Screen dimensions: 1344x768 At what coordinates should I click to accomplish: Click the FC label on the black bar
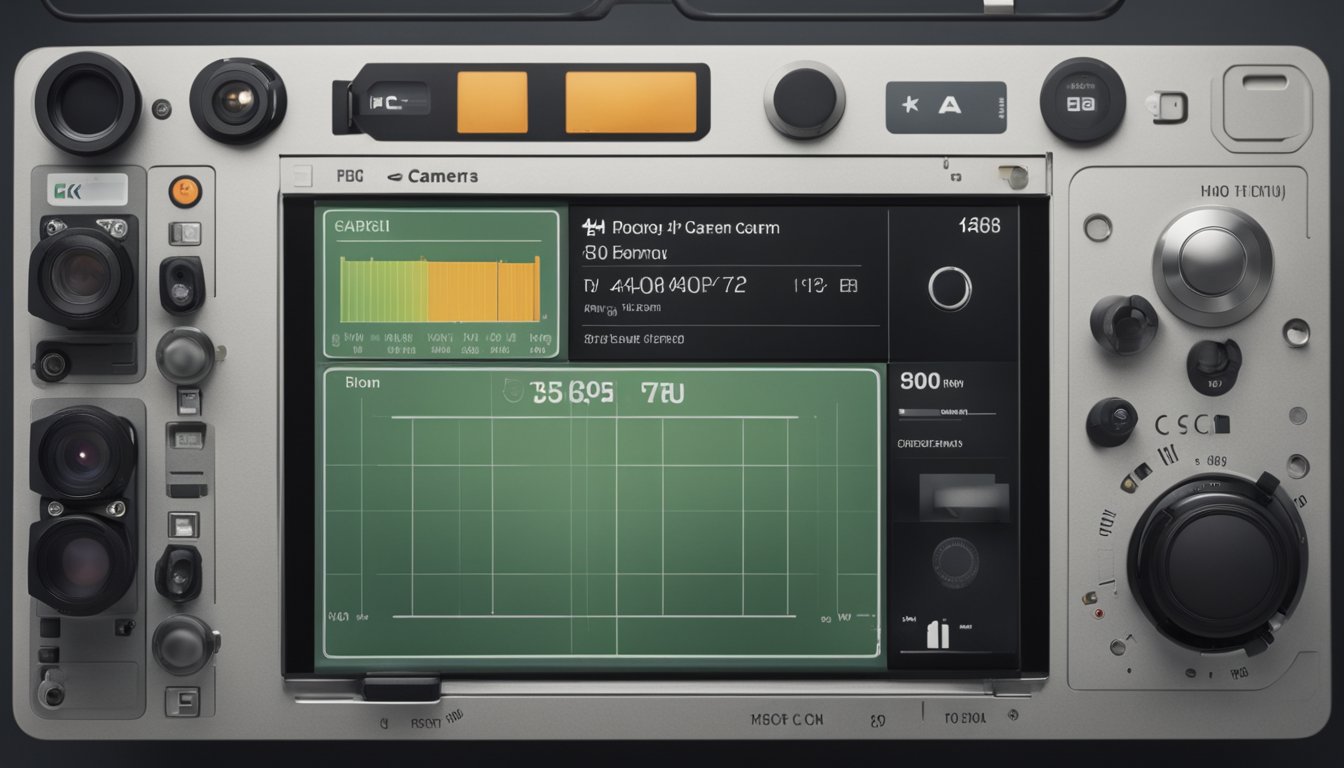point(385,101)
